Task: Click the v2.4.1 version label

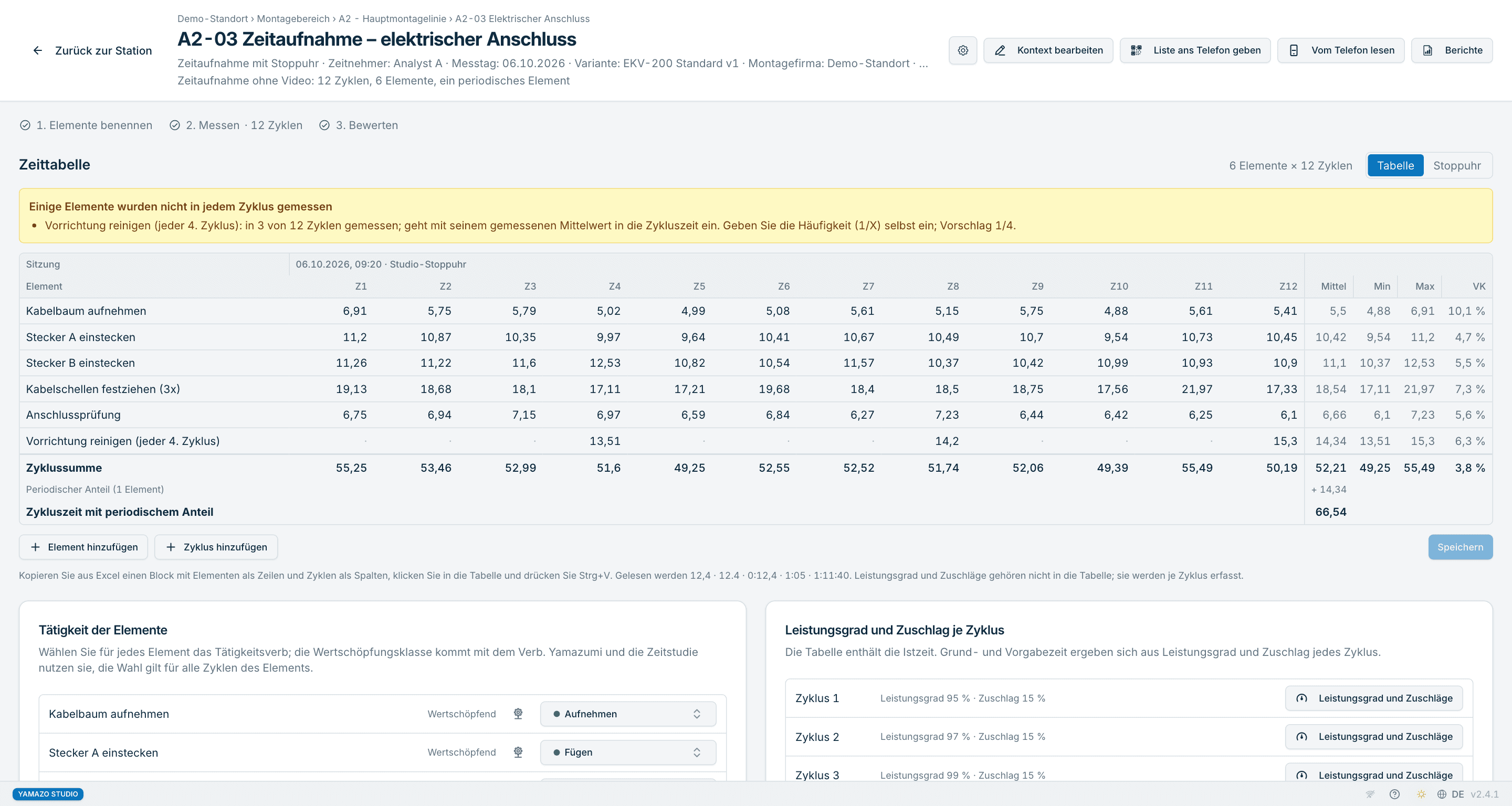Action: (x=1484, y=794)
